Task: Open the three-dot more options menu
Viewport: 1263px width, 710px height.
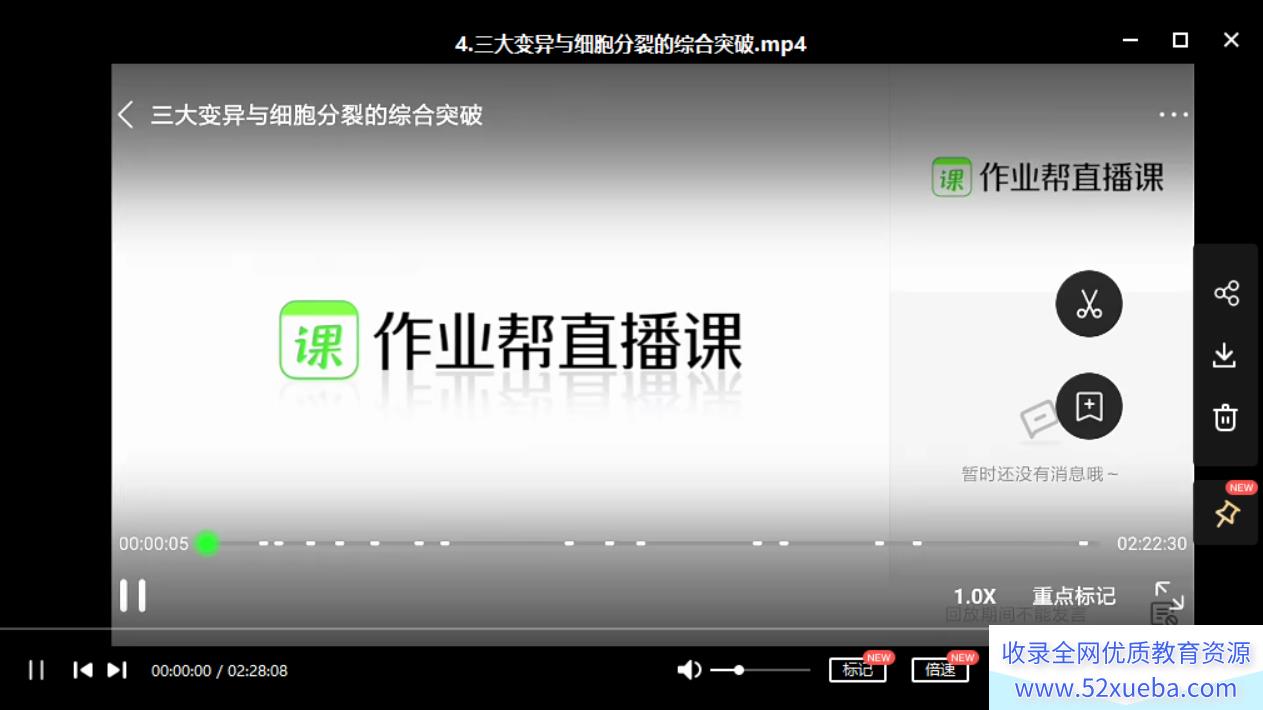Action: coord(1174,114)
